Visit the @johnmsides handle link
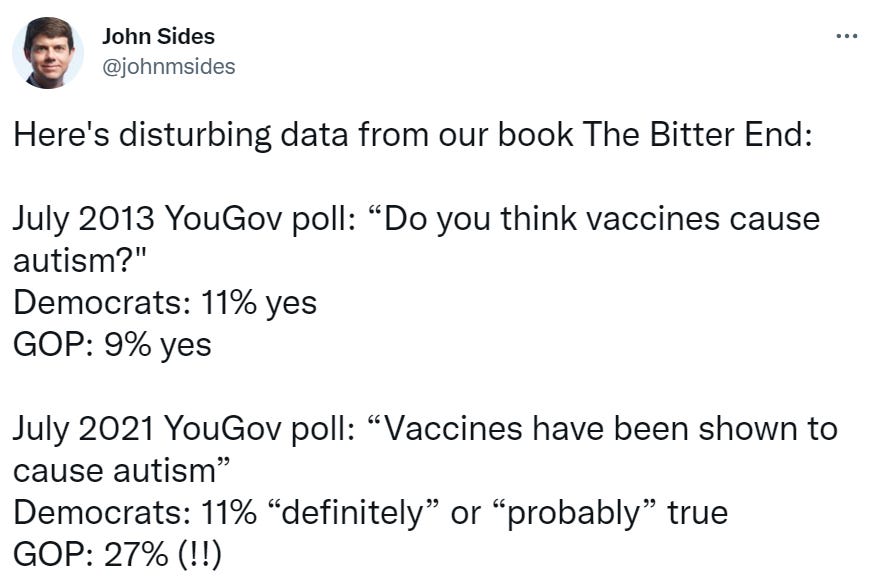This screenshot has width=885, height=580. tap(168, 67)
